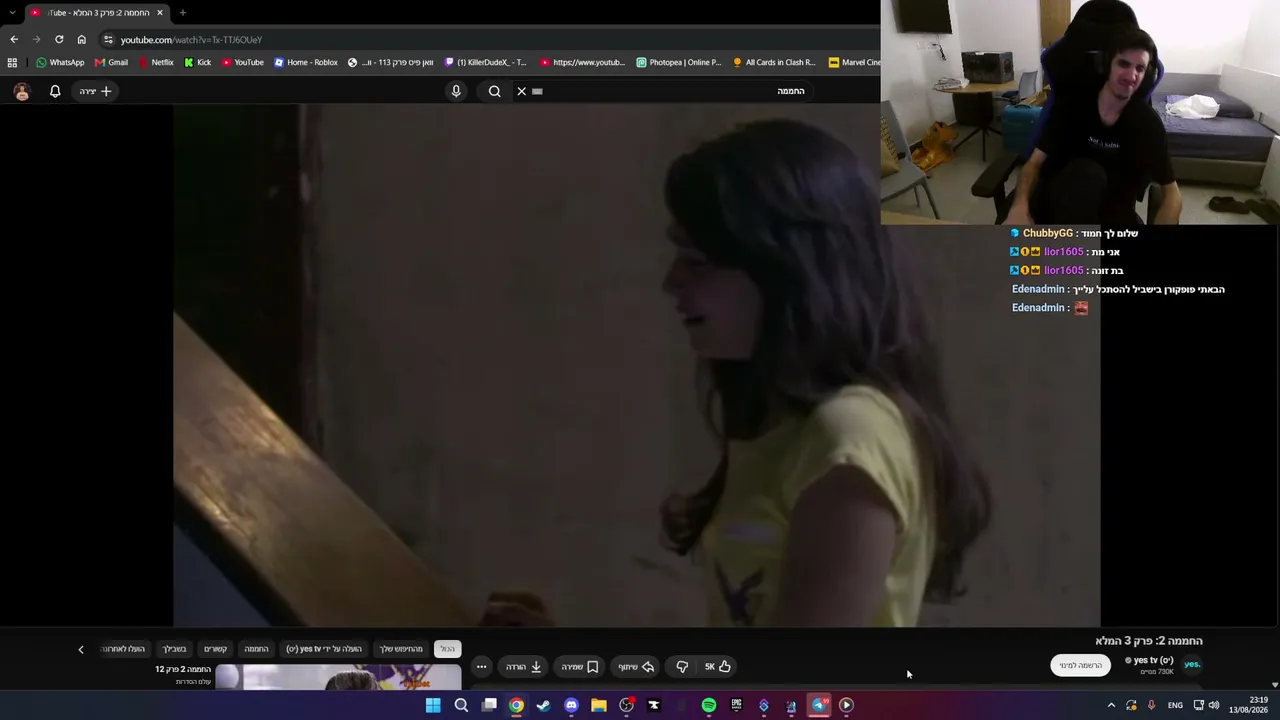Image resolution: width=1280 pixels, height=720 pixels.
Task: Open the recommended video thumbnail
Action: 338,677
